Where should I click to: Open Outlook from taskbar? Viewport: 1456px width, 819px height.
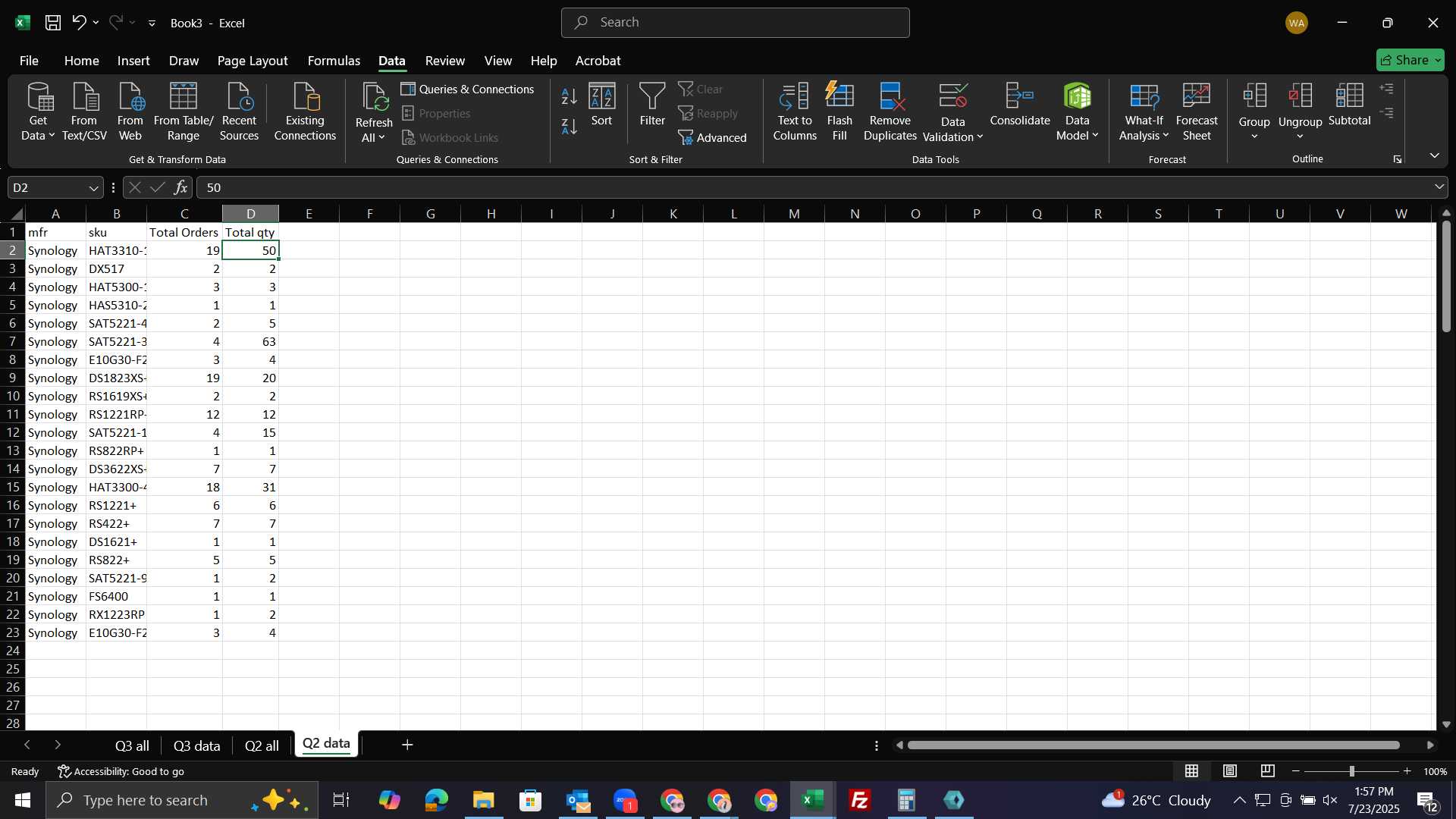coord(578,800)
